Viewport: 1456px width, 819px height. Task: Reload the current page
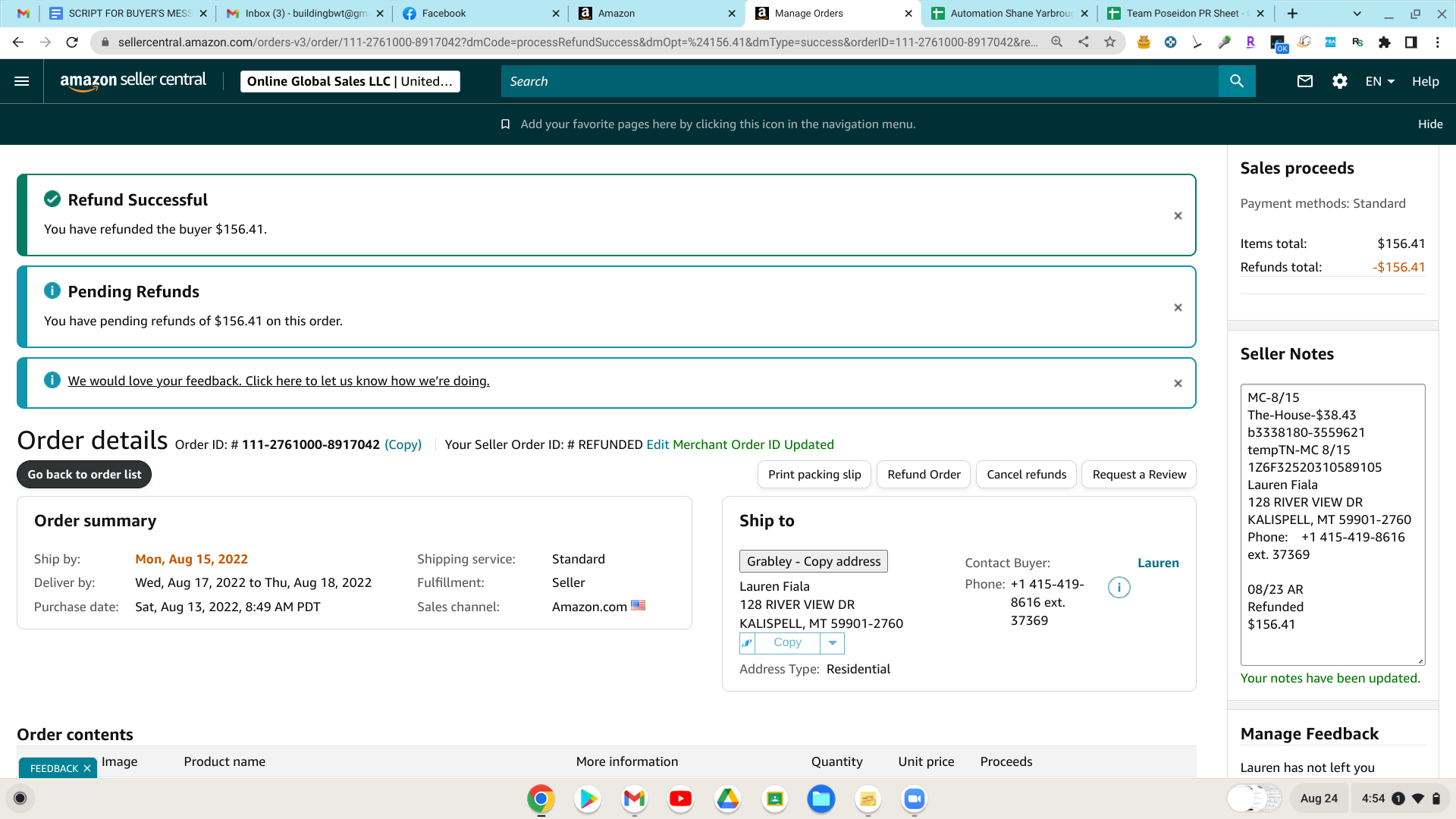point(72,42)
